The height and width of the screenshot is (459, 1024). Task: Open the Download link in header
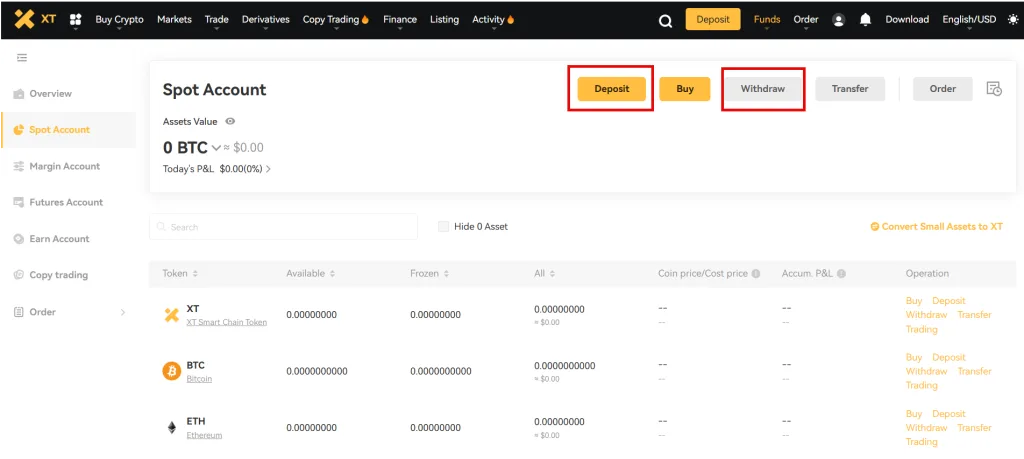(x=907, y=20)
